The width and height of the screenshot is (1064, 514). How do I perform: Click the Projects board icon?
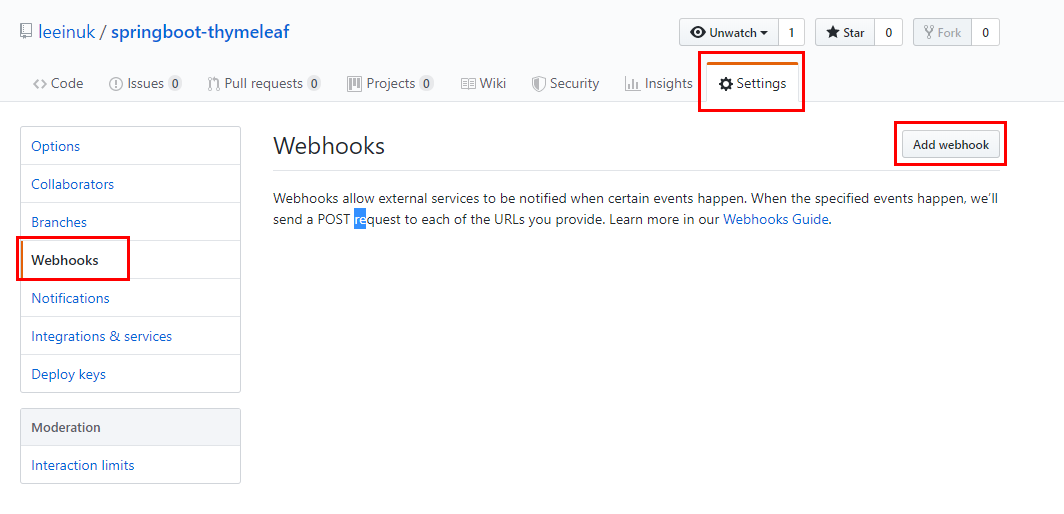pos(354,84)
